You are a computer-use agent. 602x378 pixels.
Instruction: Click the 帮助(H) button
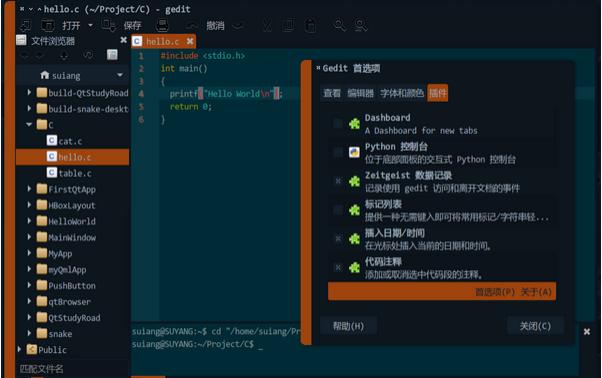(x=348, y=326)
